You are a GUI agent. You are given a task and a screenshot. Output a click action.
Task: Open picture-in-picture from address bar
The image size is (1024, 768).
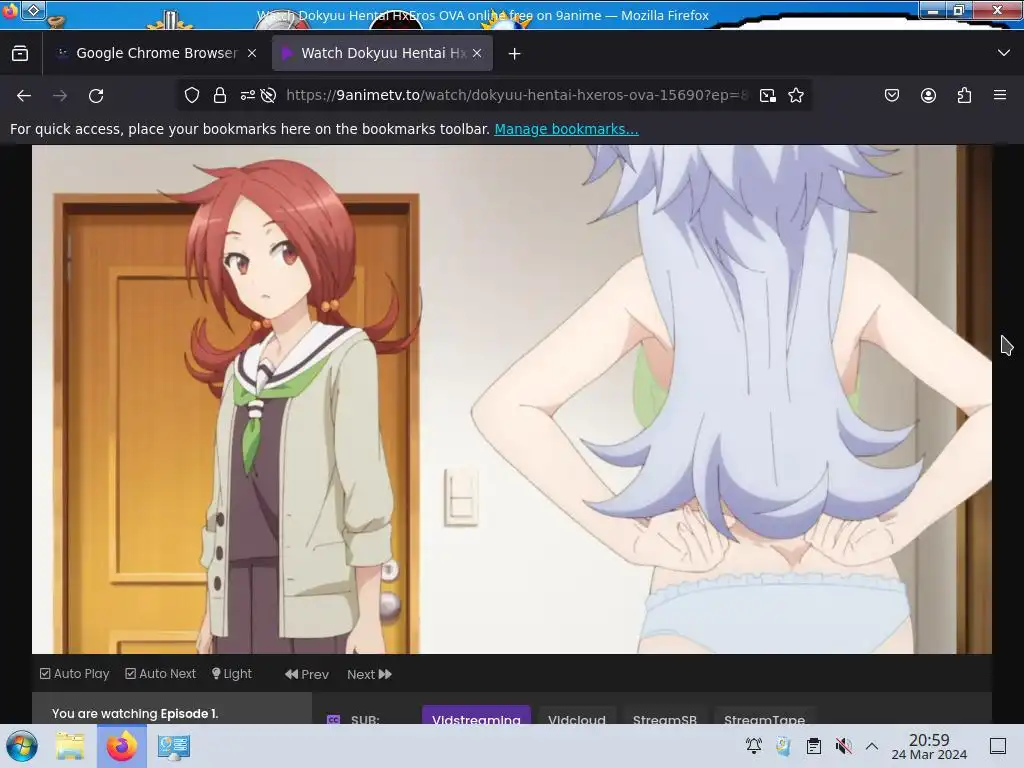pos(768,96)
